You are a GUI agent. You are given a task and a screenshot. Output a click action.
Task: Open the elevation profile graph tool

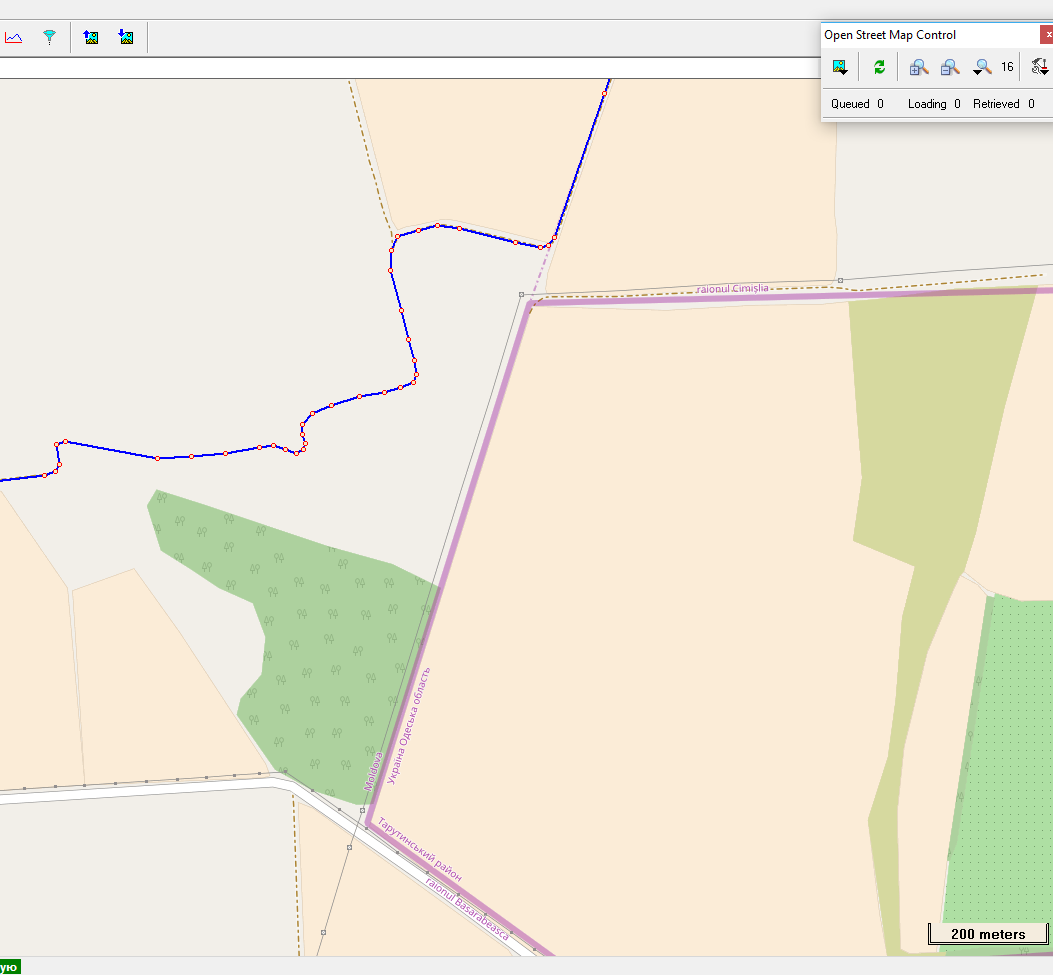coord(13,38)
